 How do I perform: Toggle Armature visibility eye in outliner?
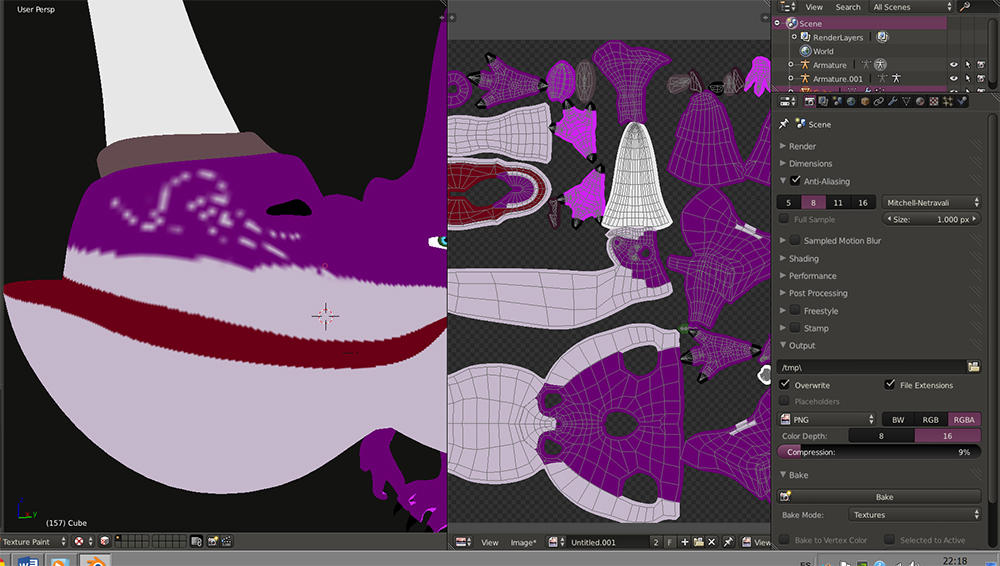[x=953, y=64]
